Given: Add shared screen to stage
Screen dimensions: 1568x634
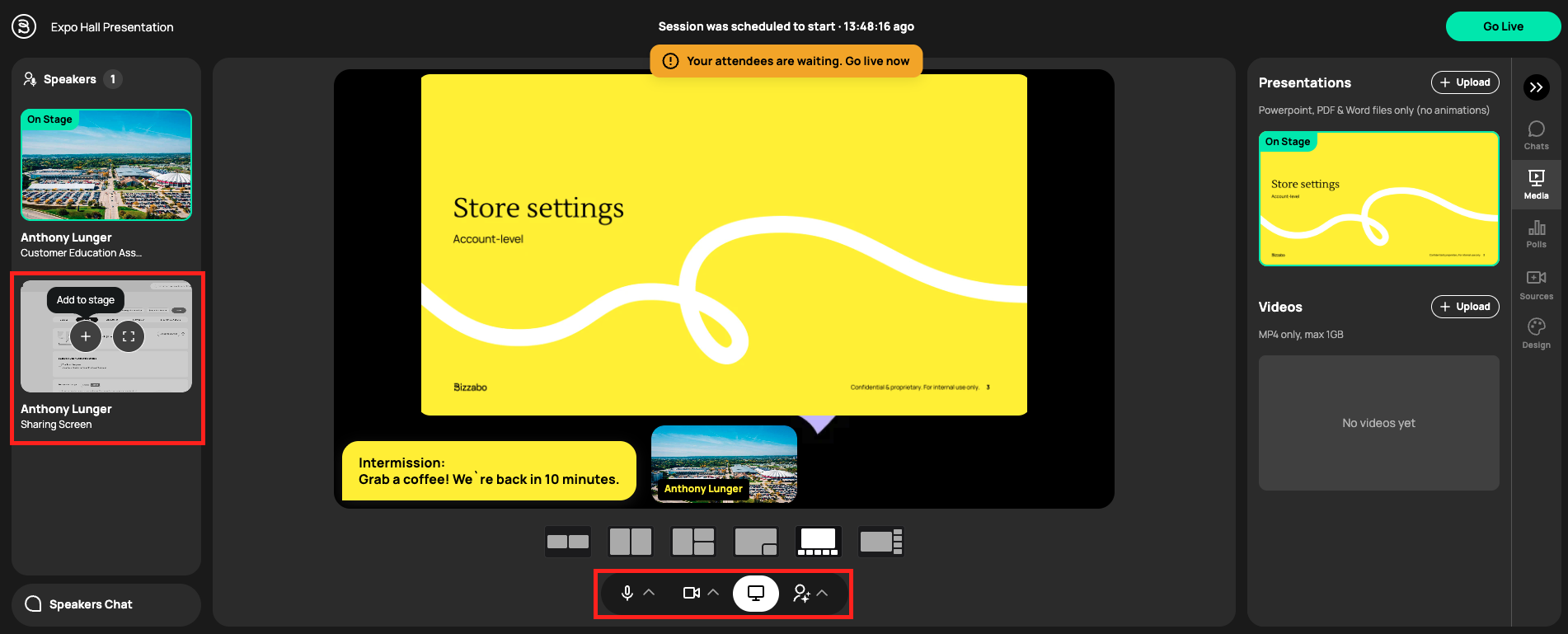Looking at the screenshot, I should [86, 336].
